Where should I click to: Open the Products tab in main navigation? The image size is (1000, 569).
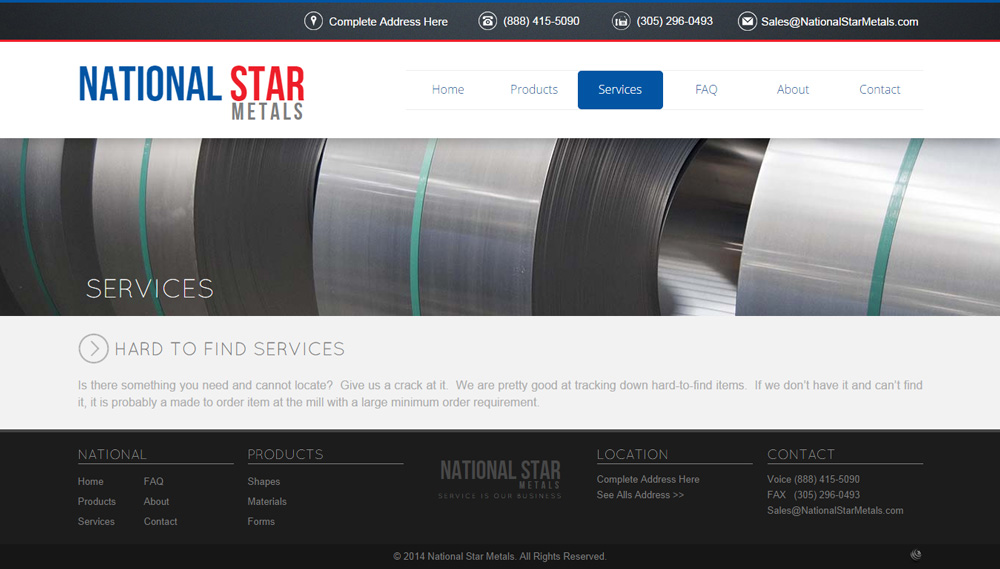pyautogui.click(x=534, y=90)
